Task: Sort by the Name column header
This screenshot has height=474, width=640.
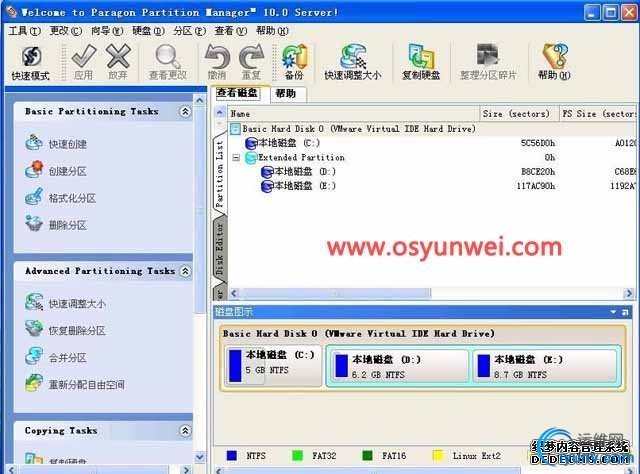Action: coord(353,114)
